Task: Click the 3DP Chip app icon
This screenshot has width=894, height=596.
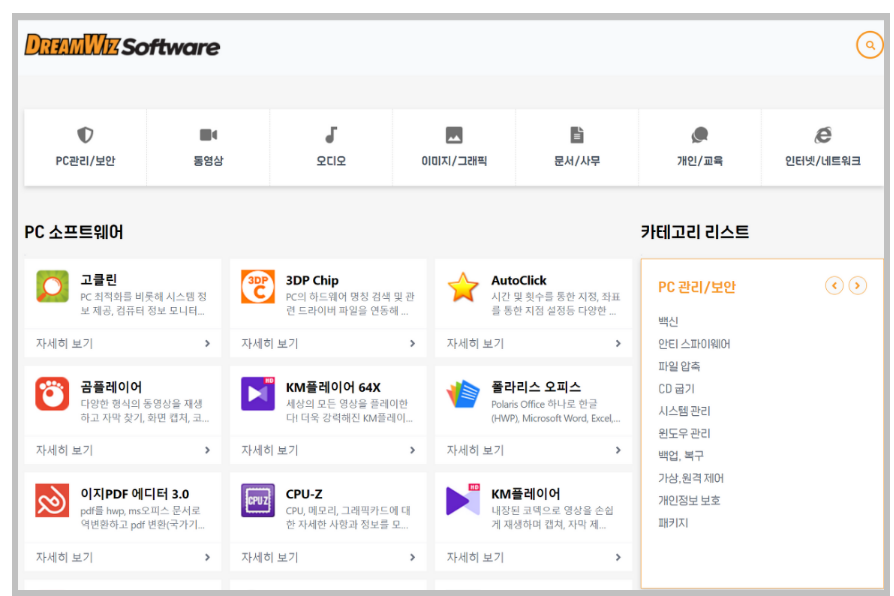Action: coord(258,286)
